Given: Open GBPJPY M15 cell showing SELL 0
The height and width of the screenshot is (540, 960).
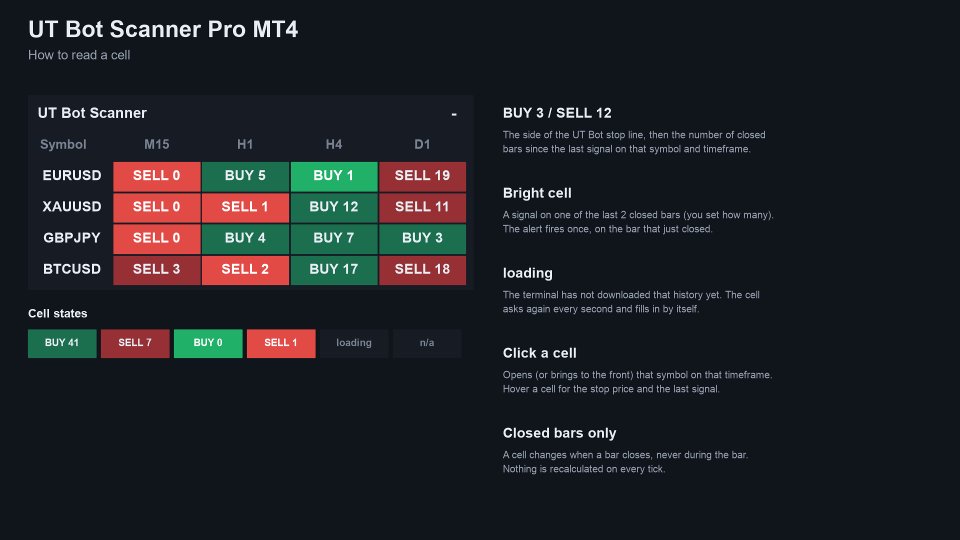Looking at the screenshot, I should [x=157, y=238].
